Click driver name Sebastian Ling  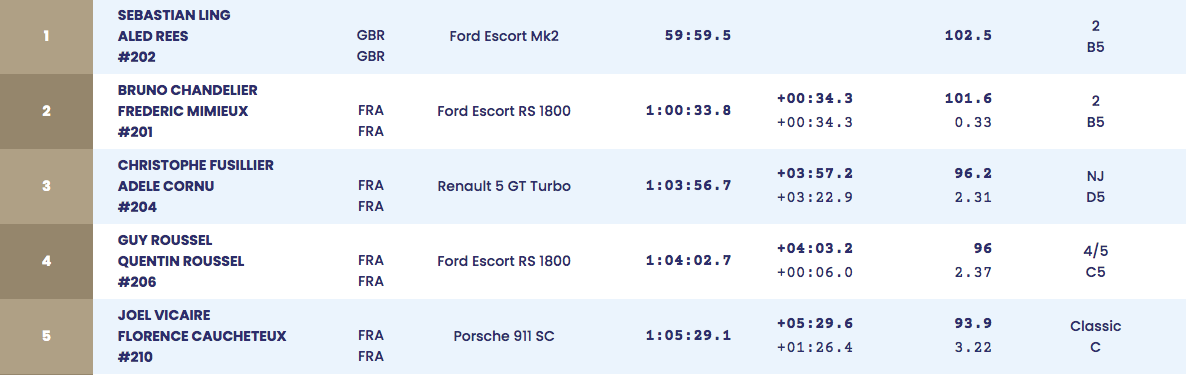pyautogui.click(x=174, y=15)
